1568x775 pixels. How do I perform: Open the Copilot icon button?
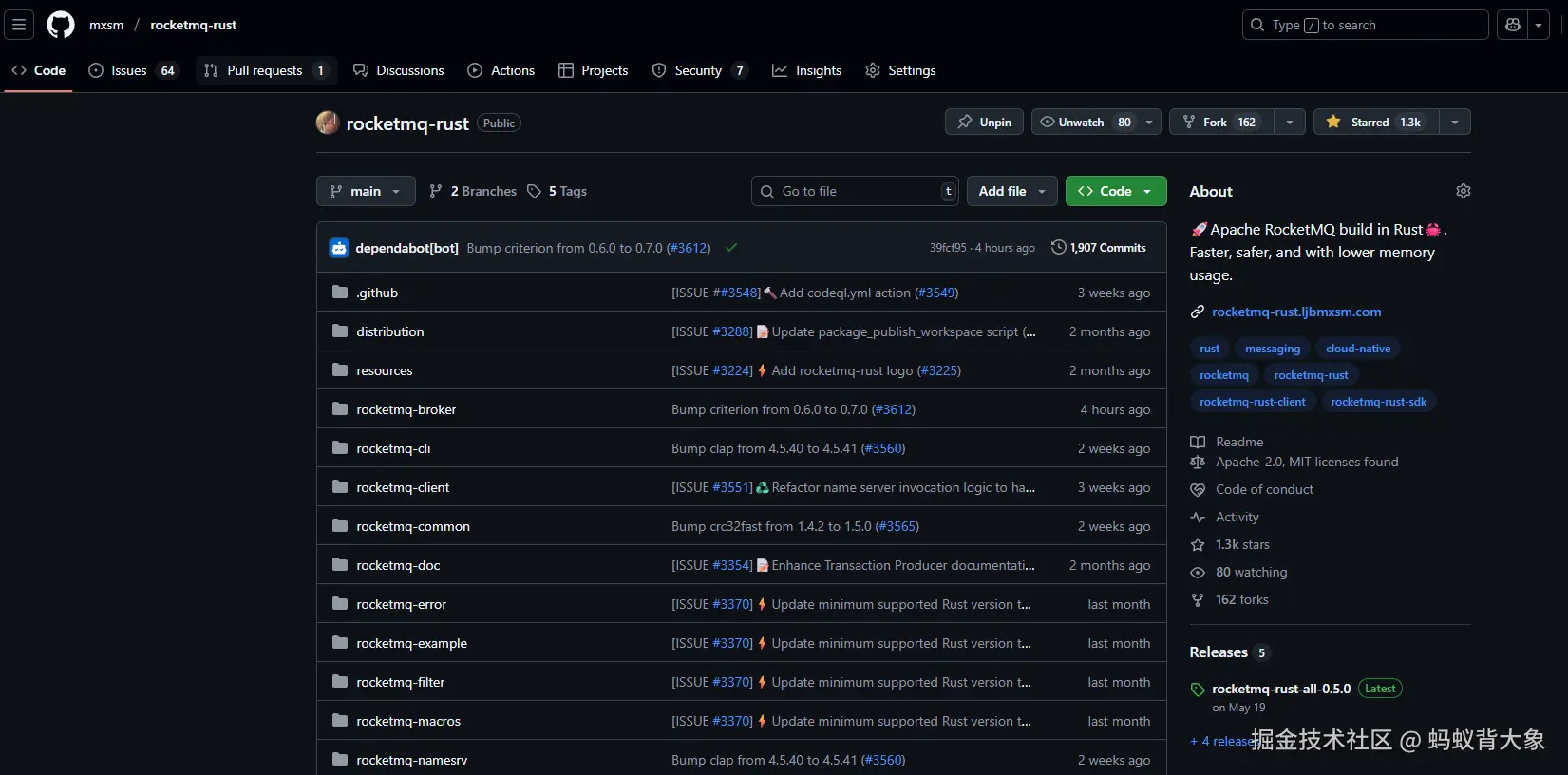pos(1513,25)
